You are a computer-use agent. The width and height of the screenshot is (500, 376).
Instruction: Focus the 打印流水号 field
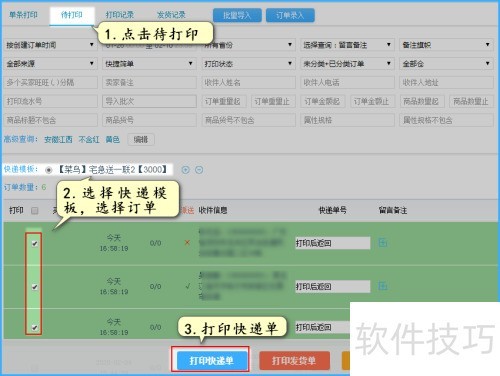(x=51, y=101)
